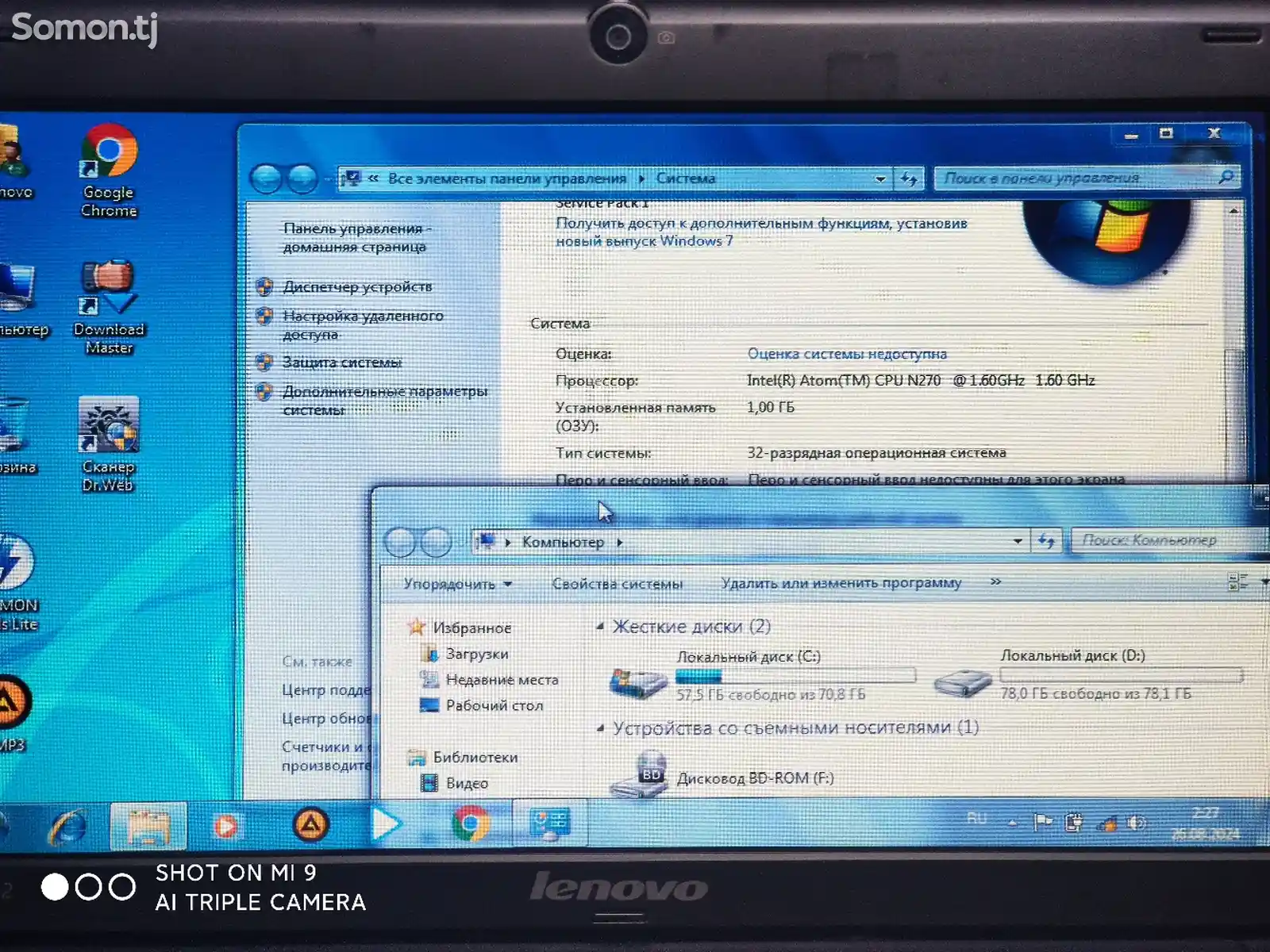Open AIMP player taskbar icon
This screenshot has height=952, width=1270.
coord(310,825)
